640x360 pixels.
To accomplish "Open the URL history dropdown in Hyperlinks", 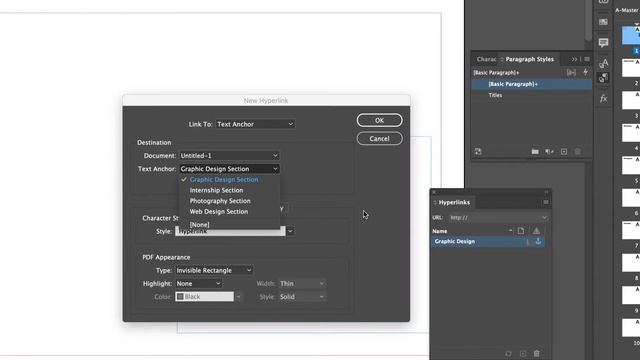I will (x=544, y=218).
